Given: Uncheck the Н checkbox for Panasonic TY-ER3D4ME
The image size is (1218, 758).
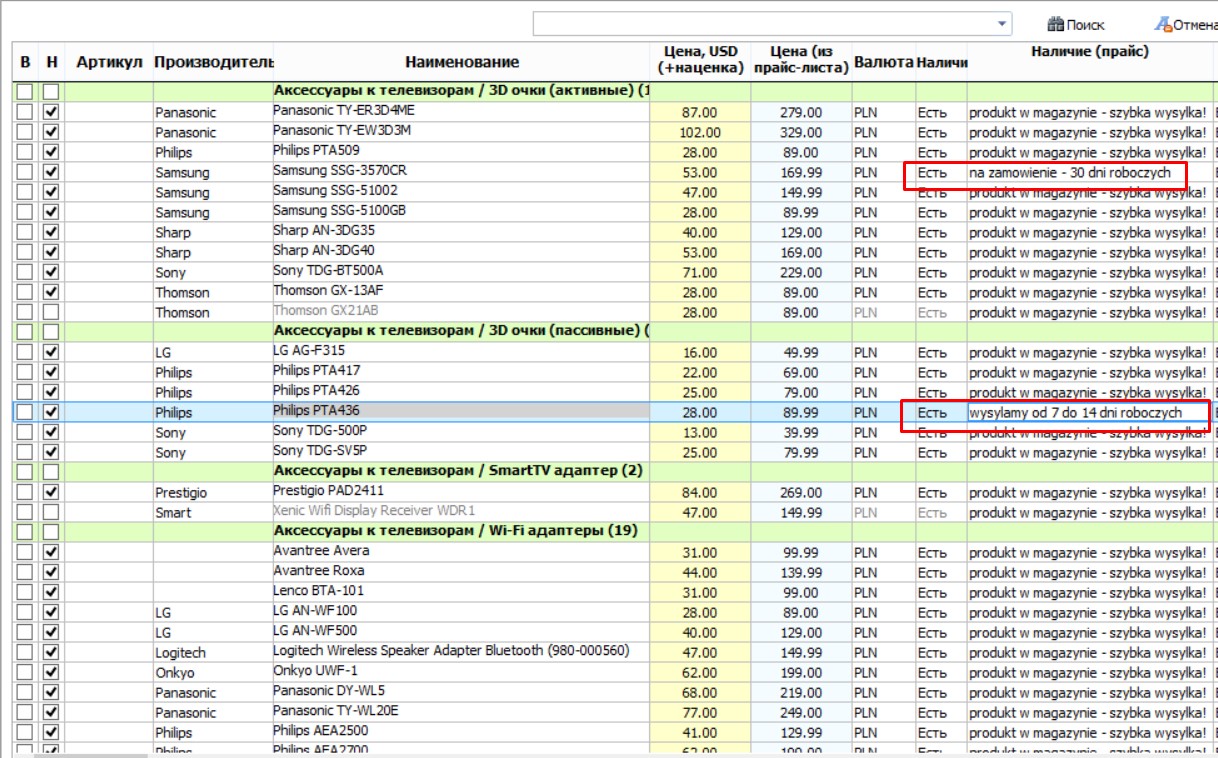Looking at the screenshot, I should (x=52, y=112).
